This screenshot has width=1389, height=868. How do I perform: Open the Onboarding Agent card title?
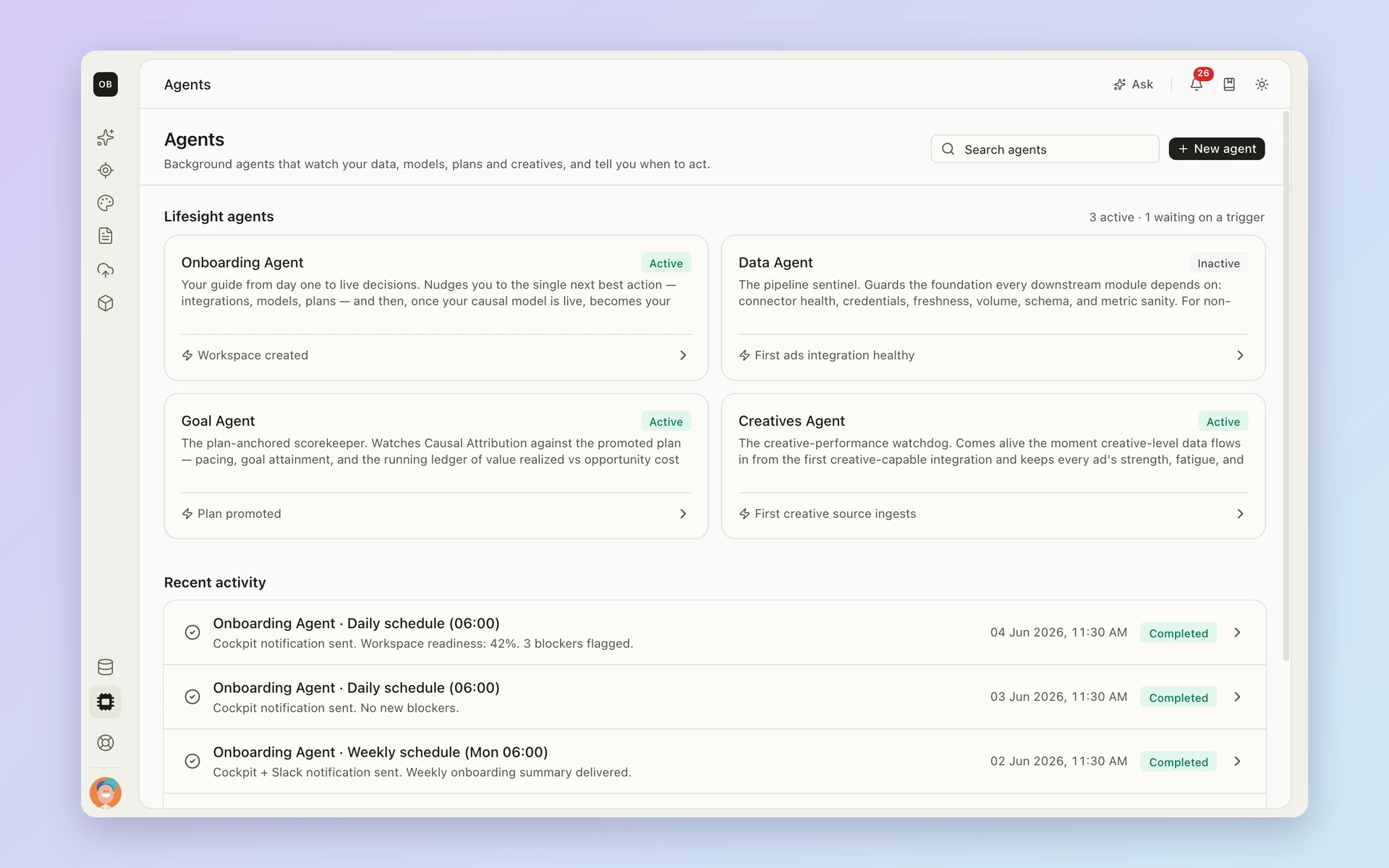coord(242,263)
